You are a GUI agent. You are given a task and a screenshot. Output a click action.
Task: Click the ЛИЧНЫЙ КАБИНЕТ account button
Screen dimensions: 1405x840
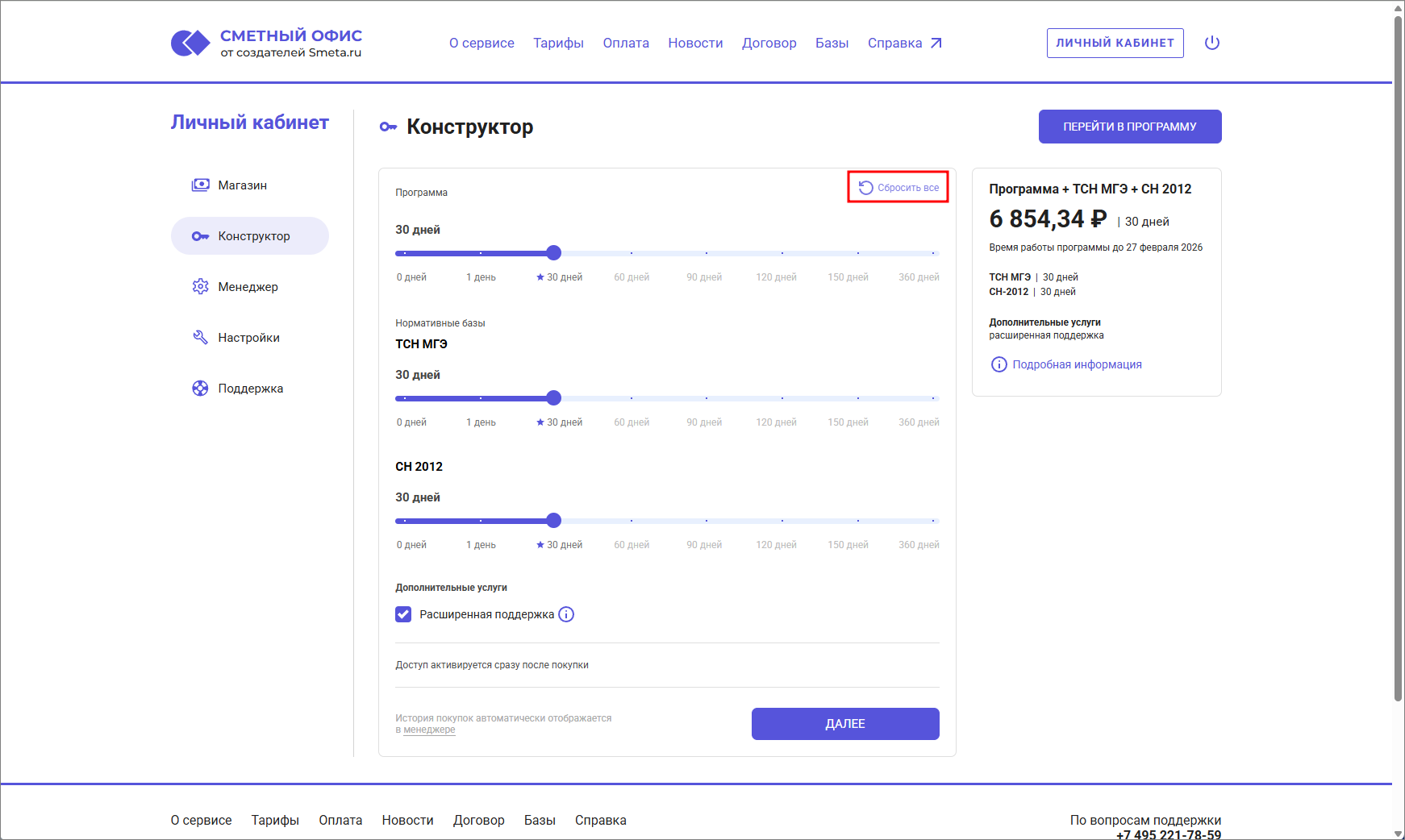click(x=1115, y=43)
